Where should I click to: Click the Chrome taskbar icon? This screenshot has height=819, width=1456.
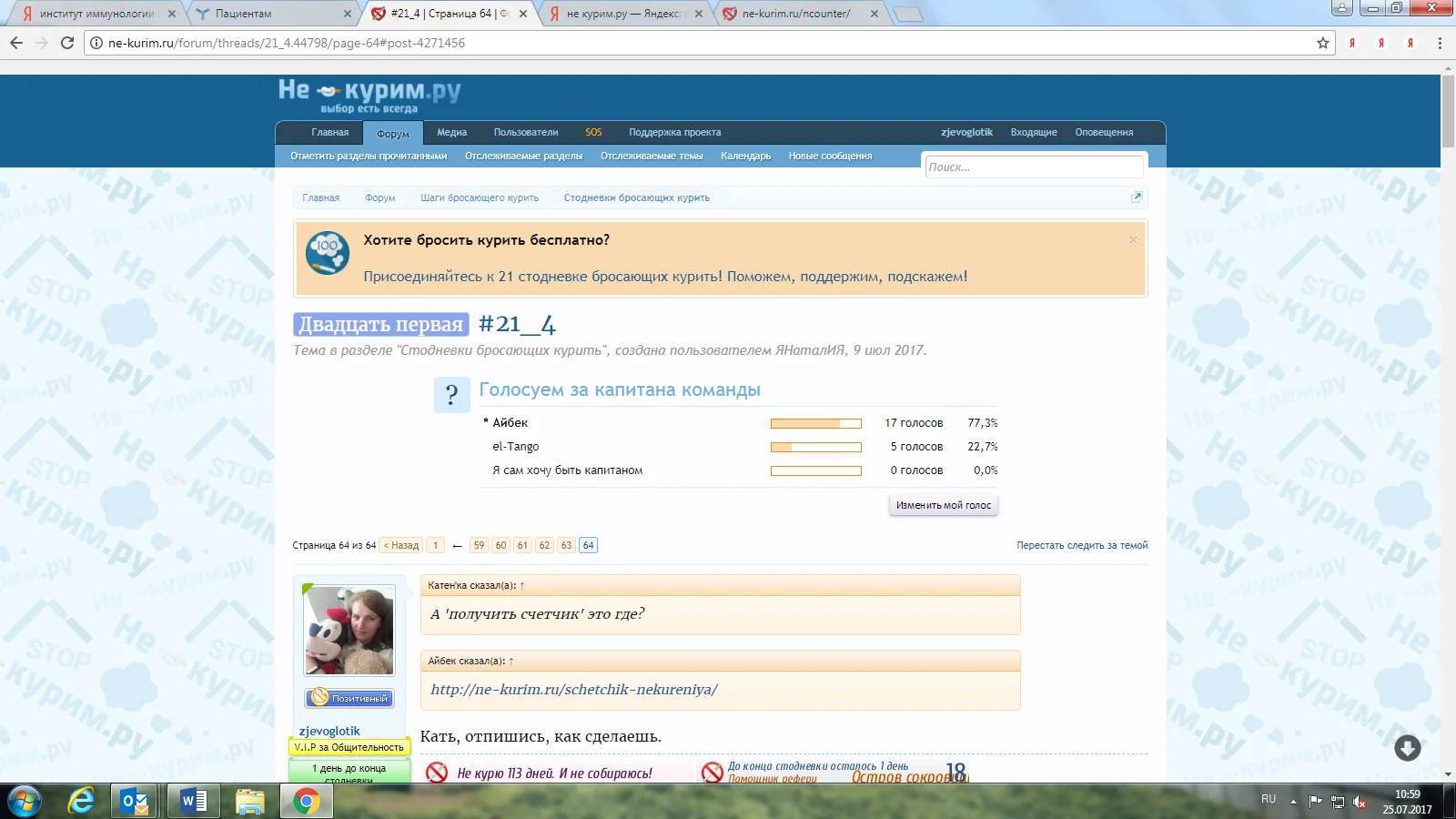point(306,801)
